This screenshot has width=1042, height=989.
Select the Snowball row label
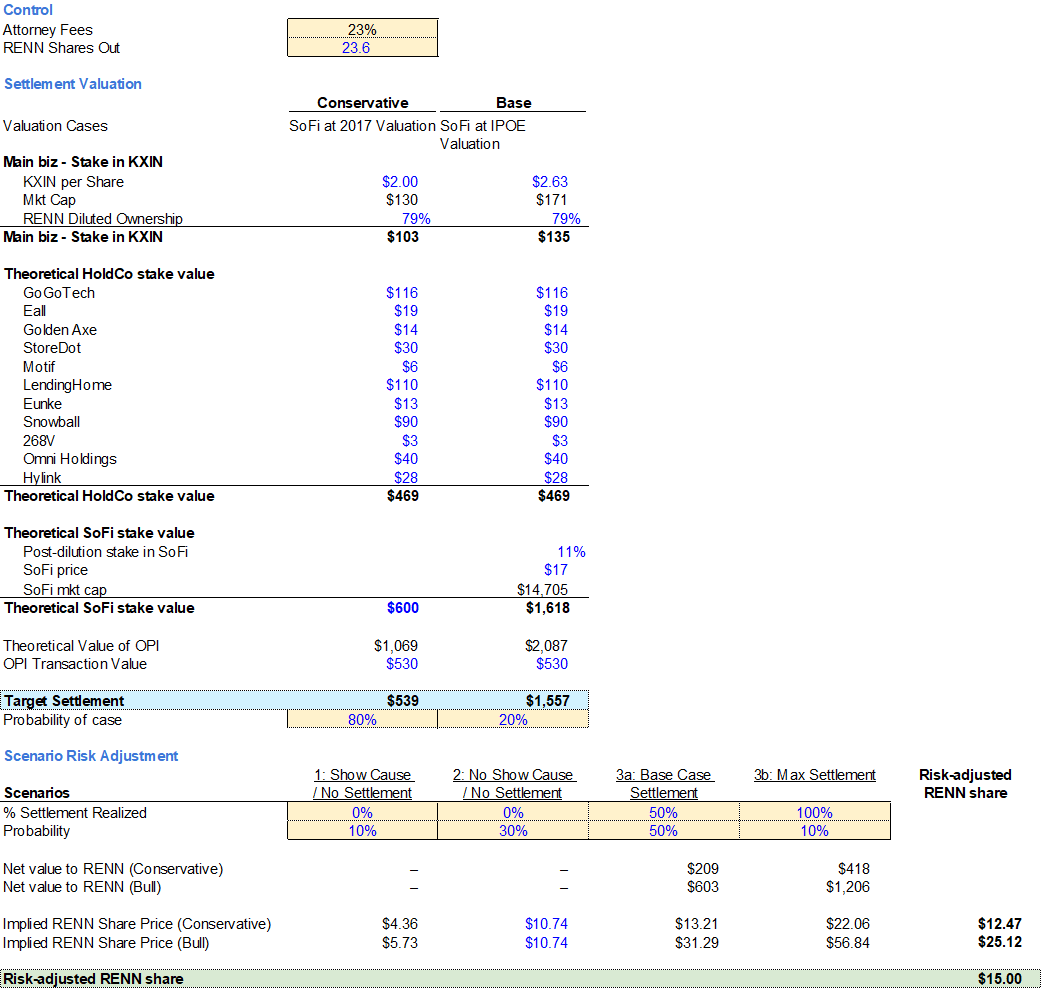pyautogui.click(x=51, y=422)
